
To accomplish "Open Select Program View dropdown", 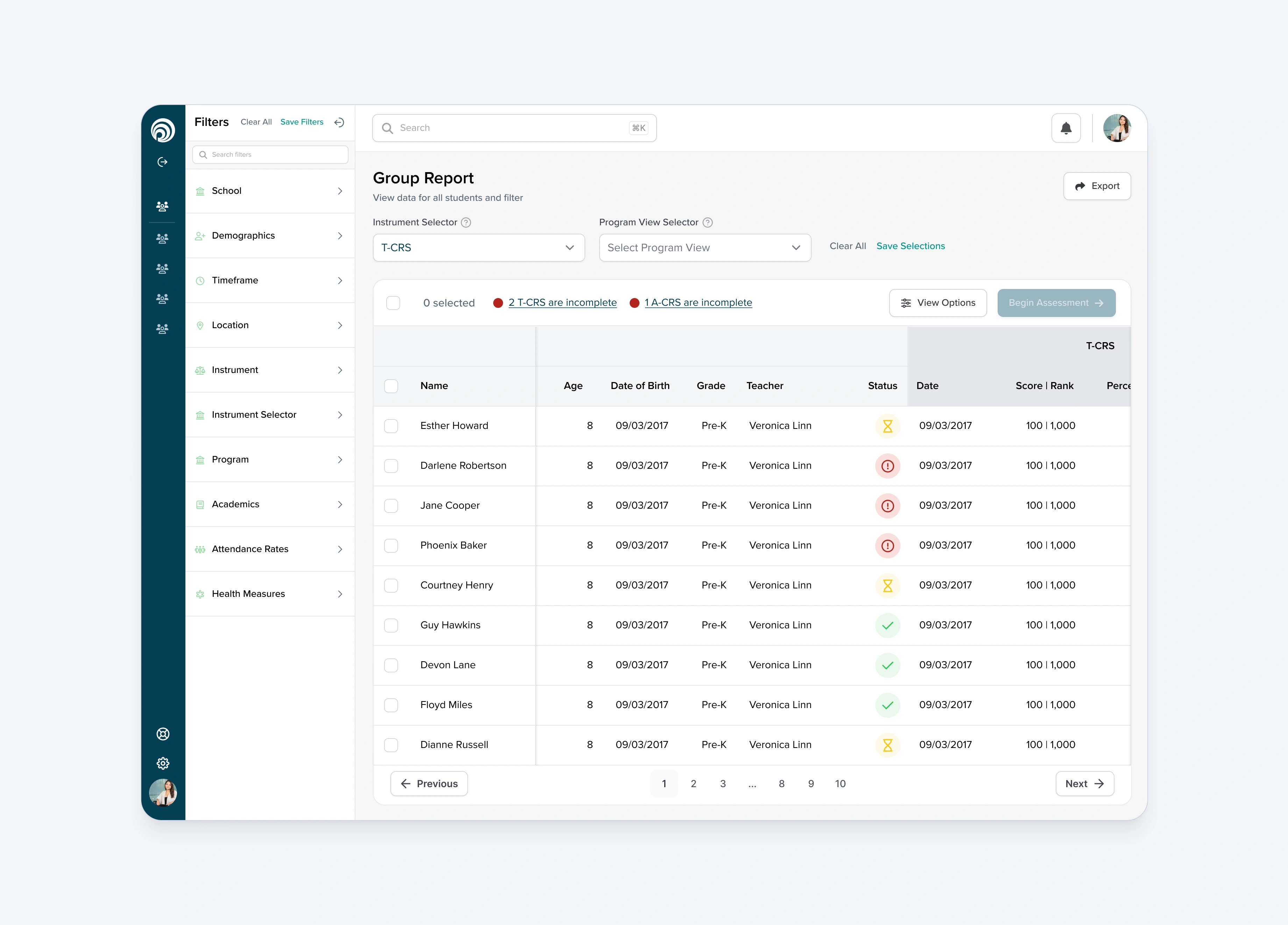I will [704, 248].
